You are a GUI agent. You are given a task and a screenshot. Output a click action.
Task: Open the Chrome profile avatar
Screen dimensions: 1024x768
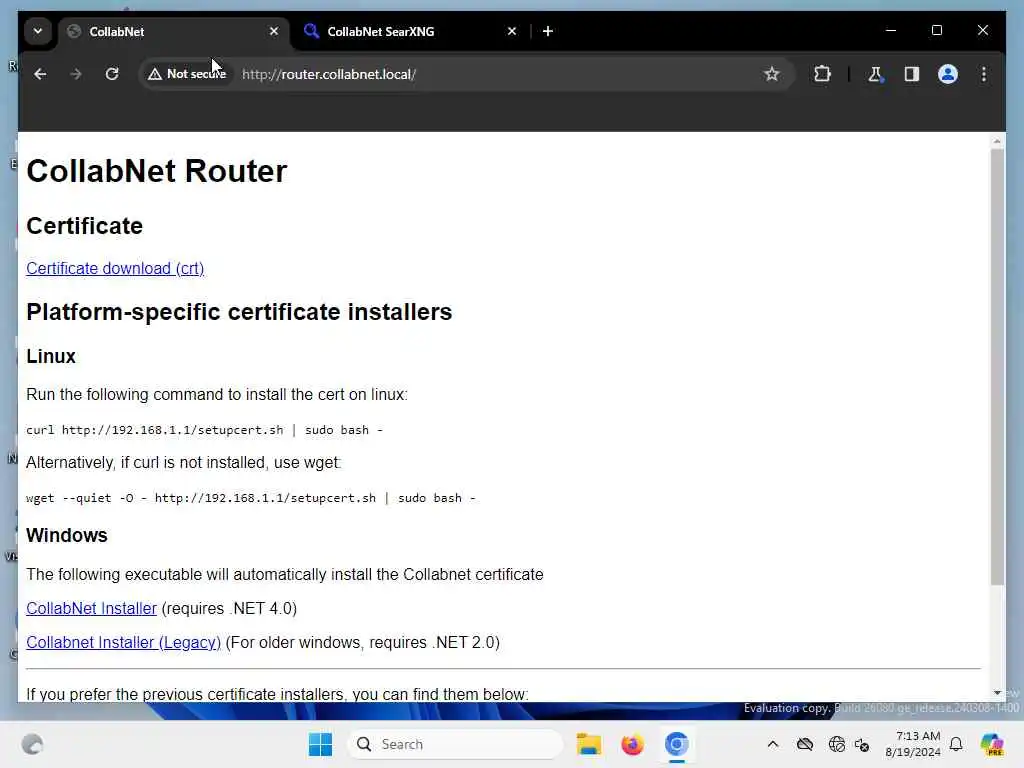[948, 74]
